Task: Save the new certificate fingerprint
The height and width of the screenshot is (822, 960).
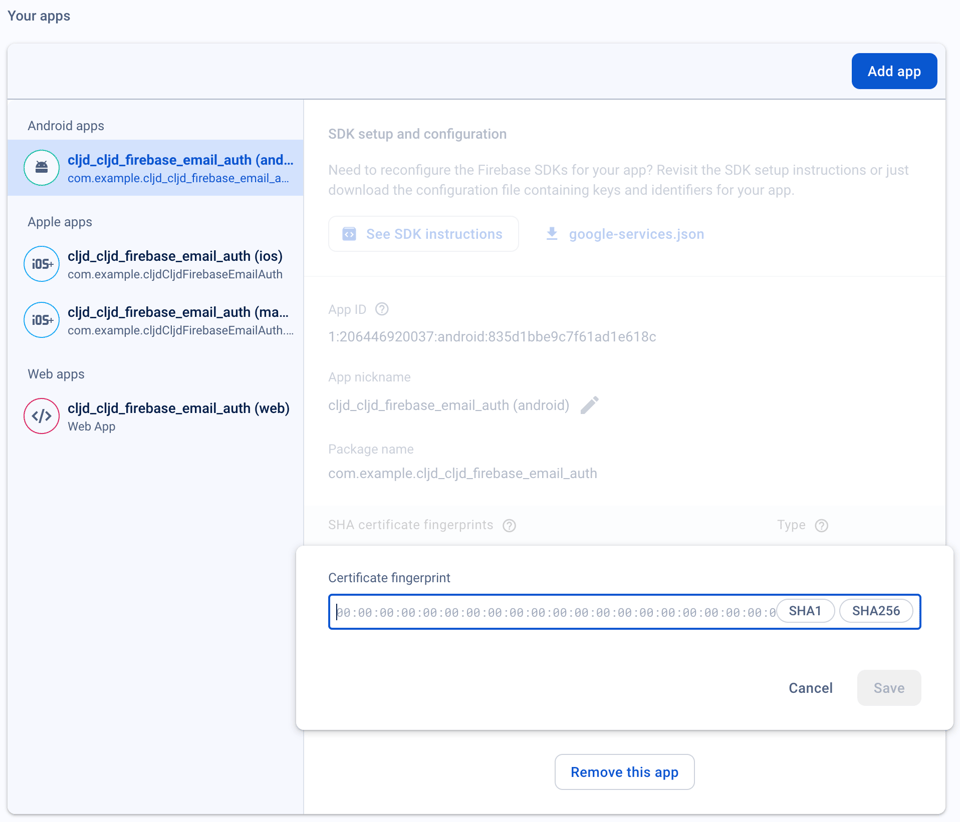Action: (x=888, y=687)
